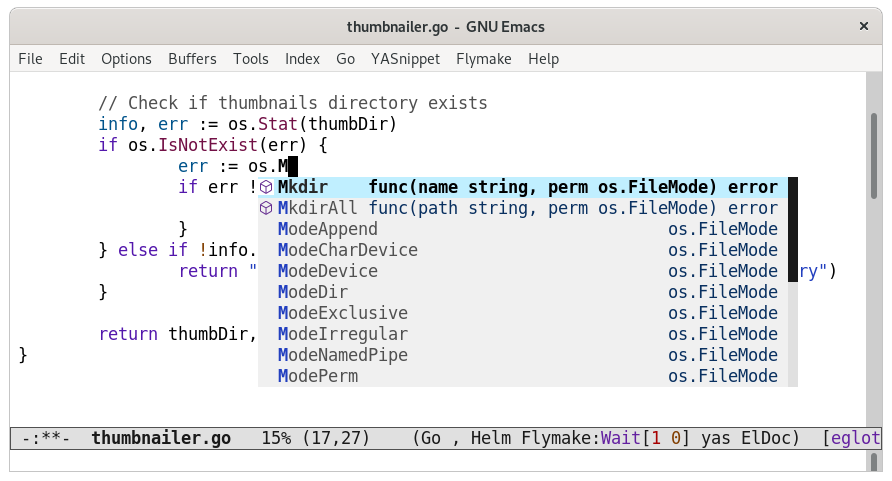Open the Buffers menu
Screen dimensions: 892x481
click(192, 59)
